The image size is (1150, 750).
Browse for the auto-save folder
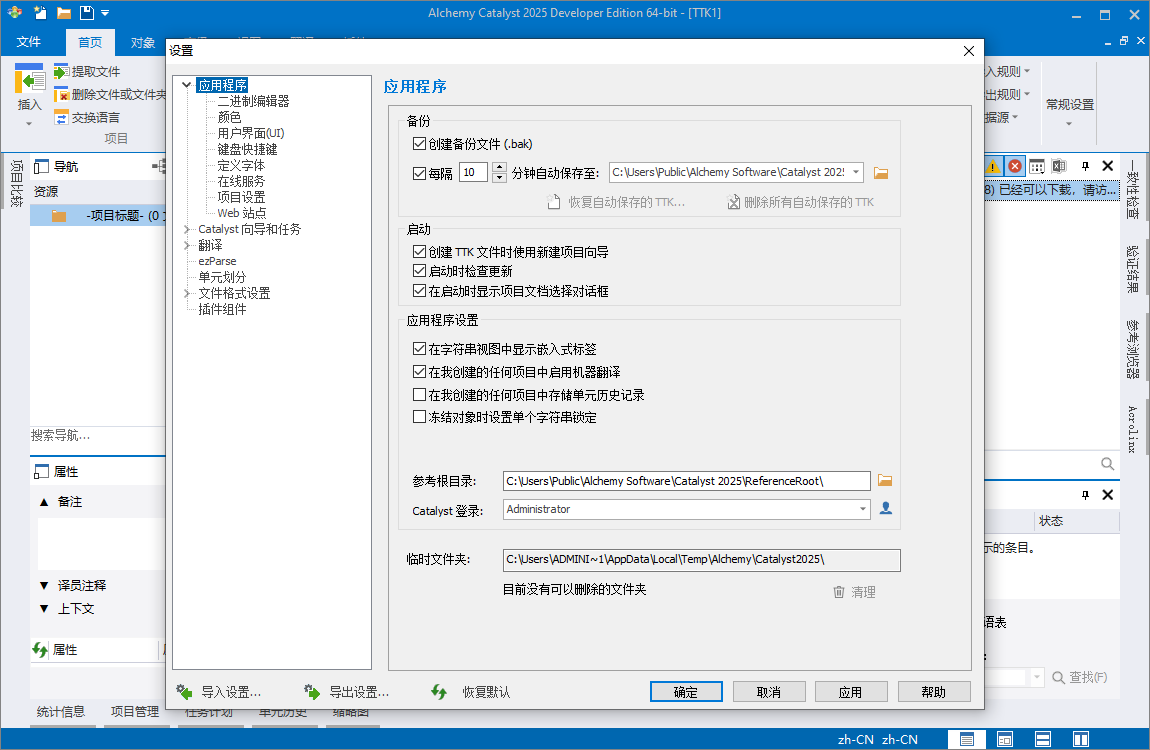(881, 173)
